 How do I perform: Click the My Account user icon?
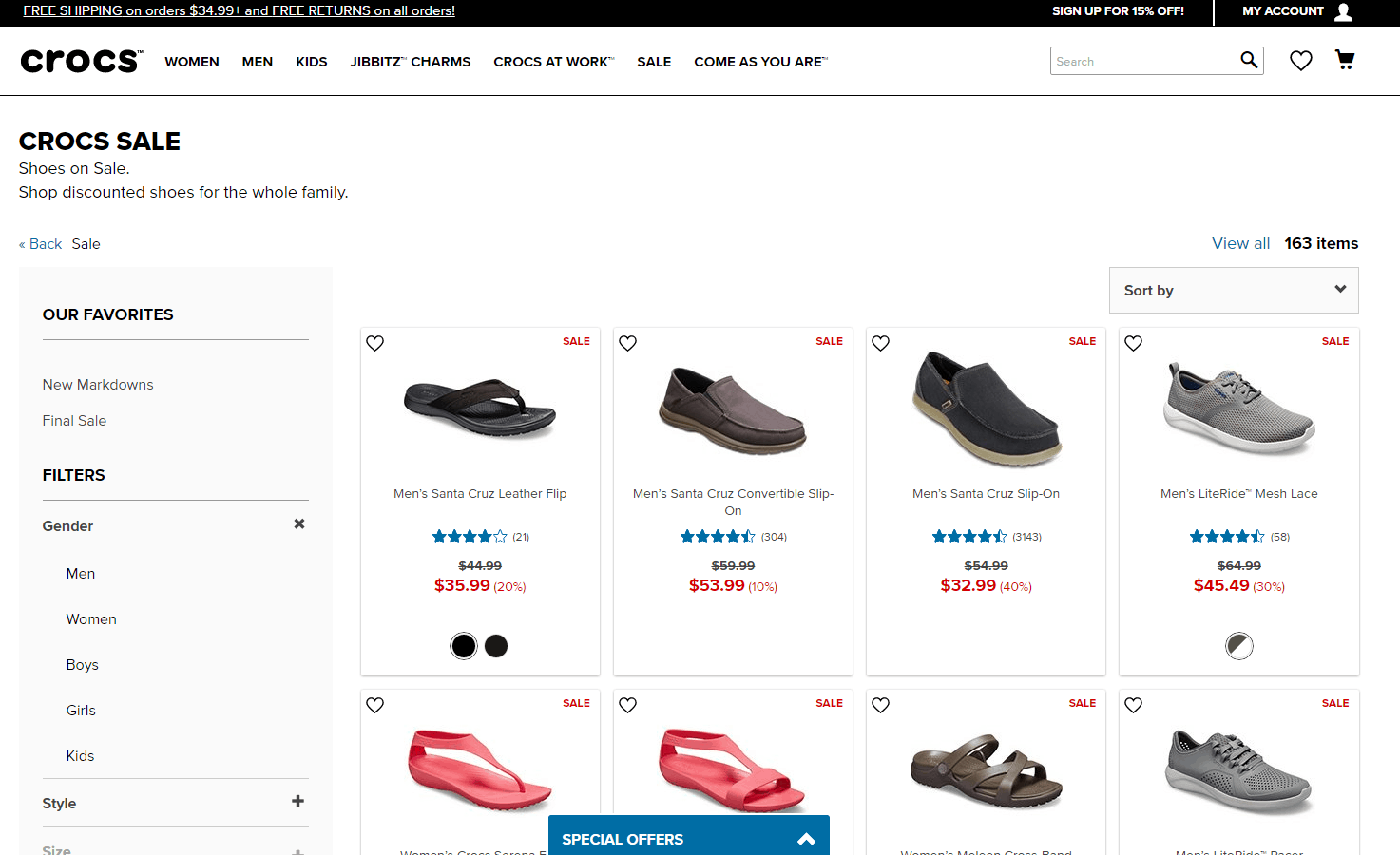1343,11
